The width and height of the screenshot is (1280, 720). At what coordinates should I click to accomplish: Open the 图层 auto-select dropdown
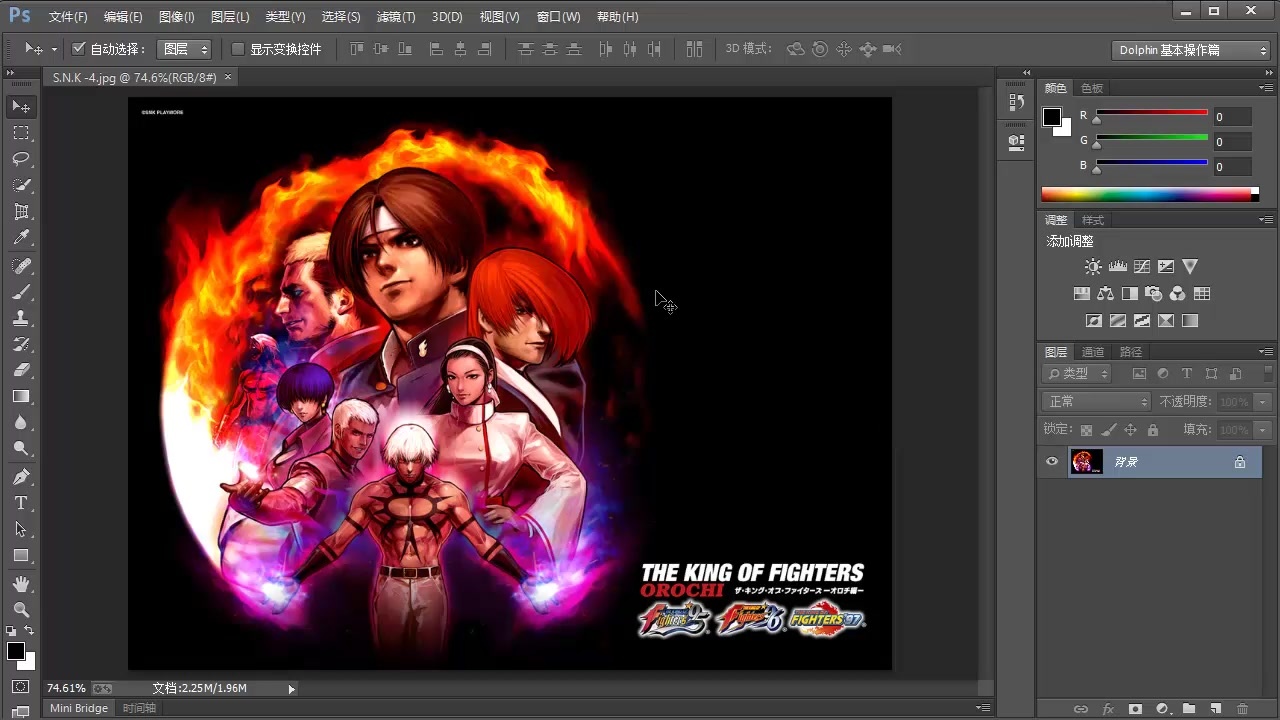pos(185,49)
